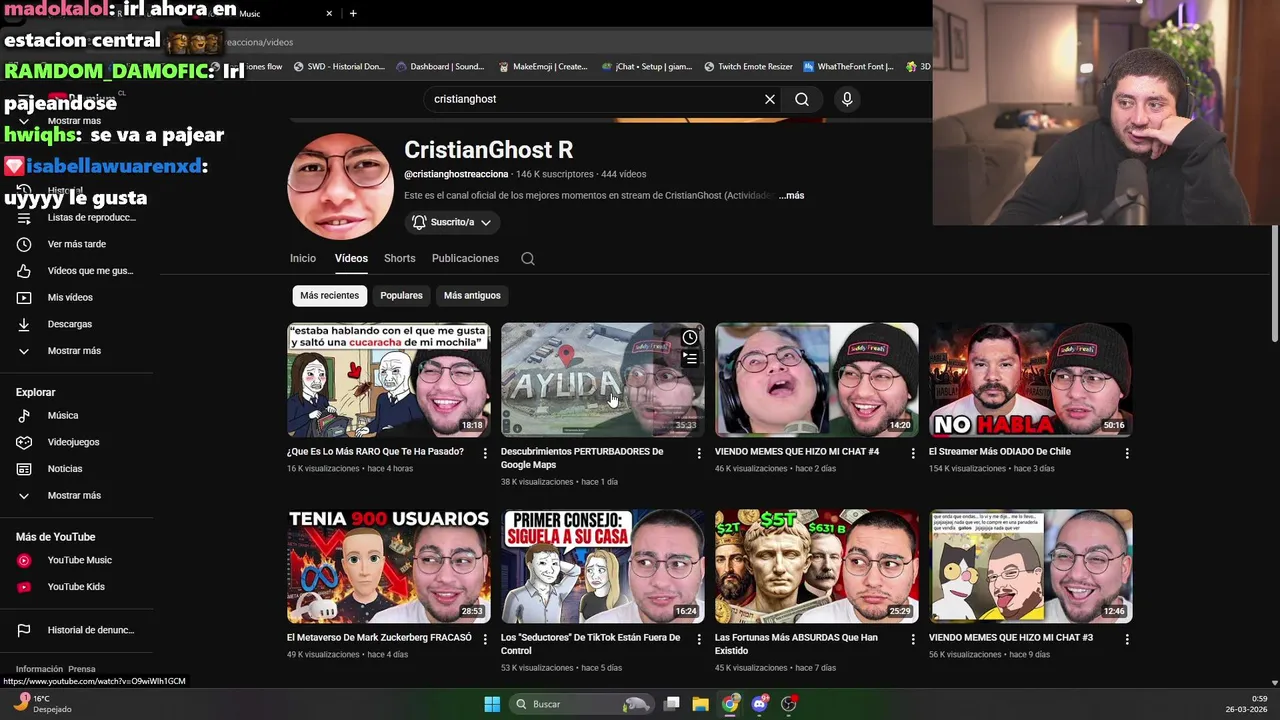Click the Windows taskbar Buscar search box

point(580,704)
